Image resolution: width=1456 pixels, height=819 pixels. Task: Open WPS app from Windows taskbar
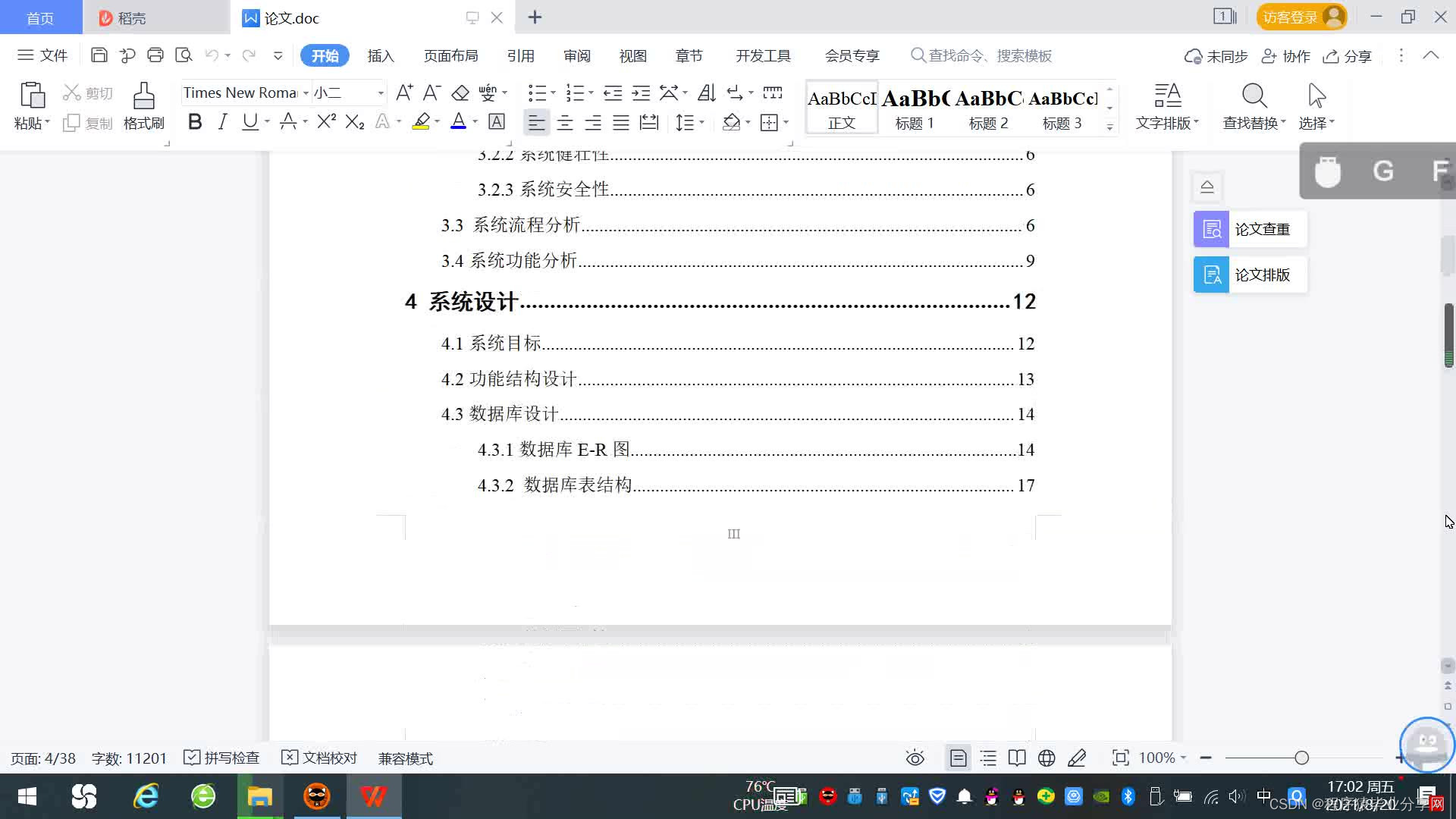click(x=373, y=796)
